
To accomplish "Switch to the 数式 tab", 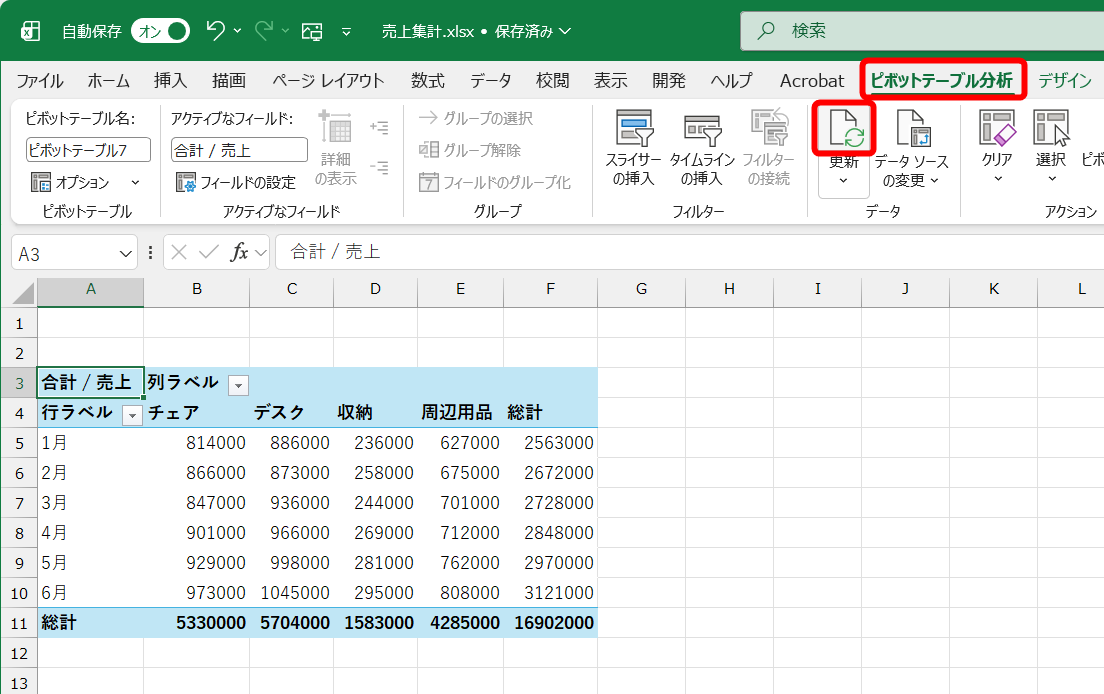I will pyautogui.click(x=428, y=81).
